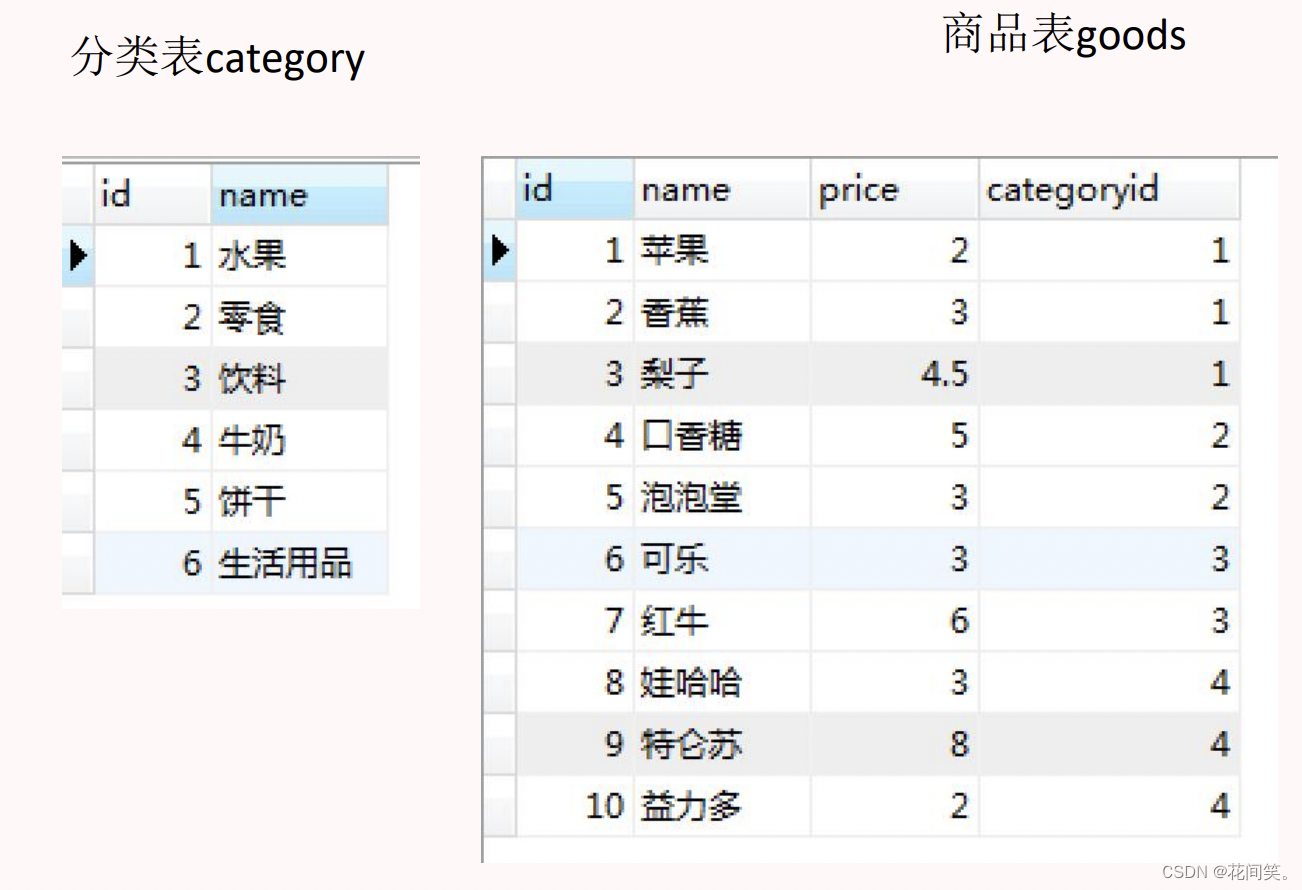Select the id column header in category table

tap(153, 194)
